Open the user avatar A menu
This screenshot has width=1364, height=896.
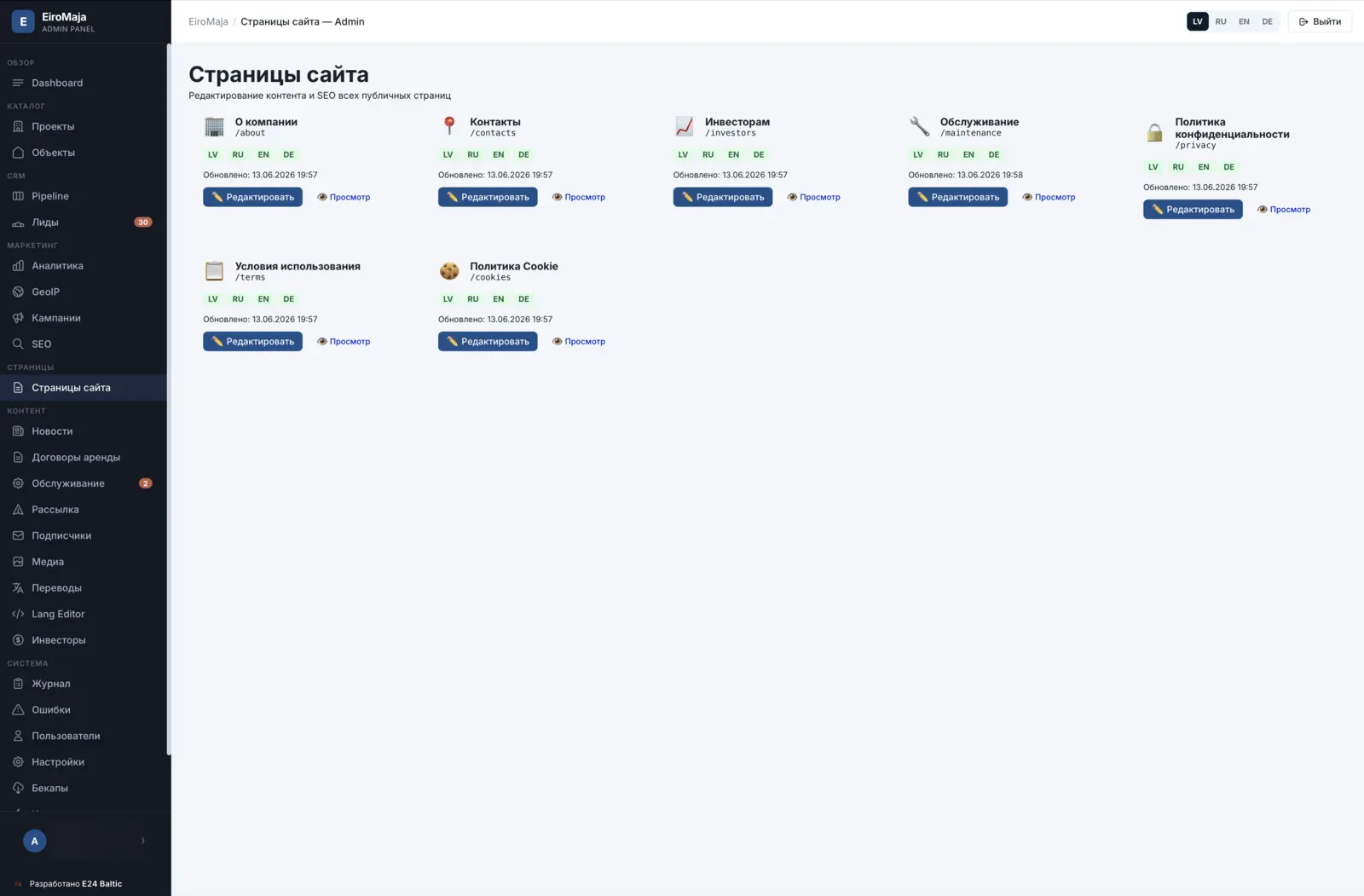(x=34, y=841)
